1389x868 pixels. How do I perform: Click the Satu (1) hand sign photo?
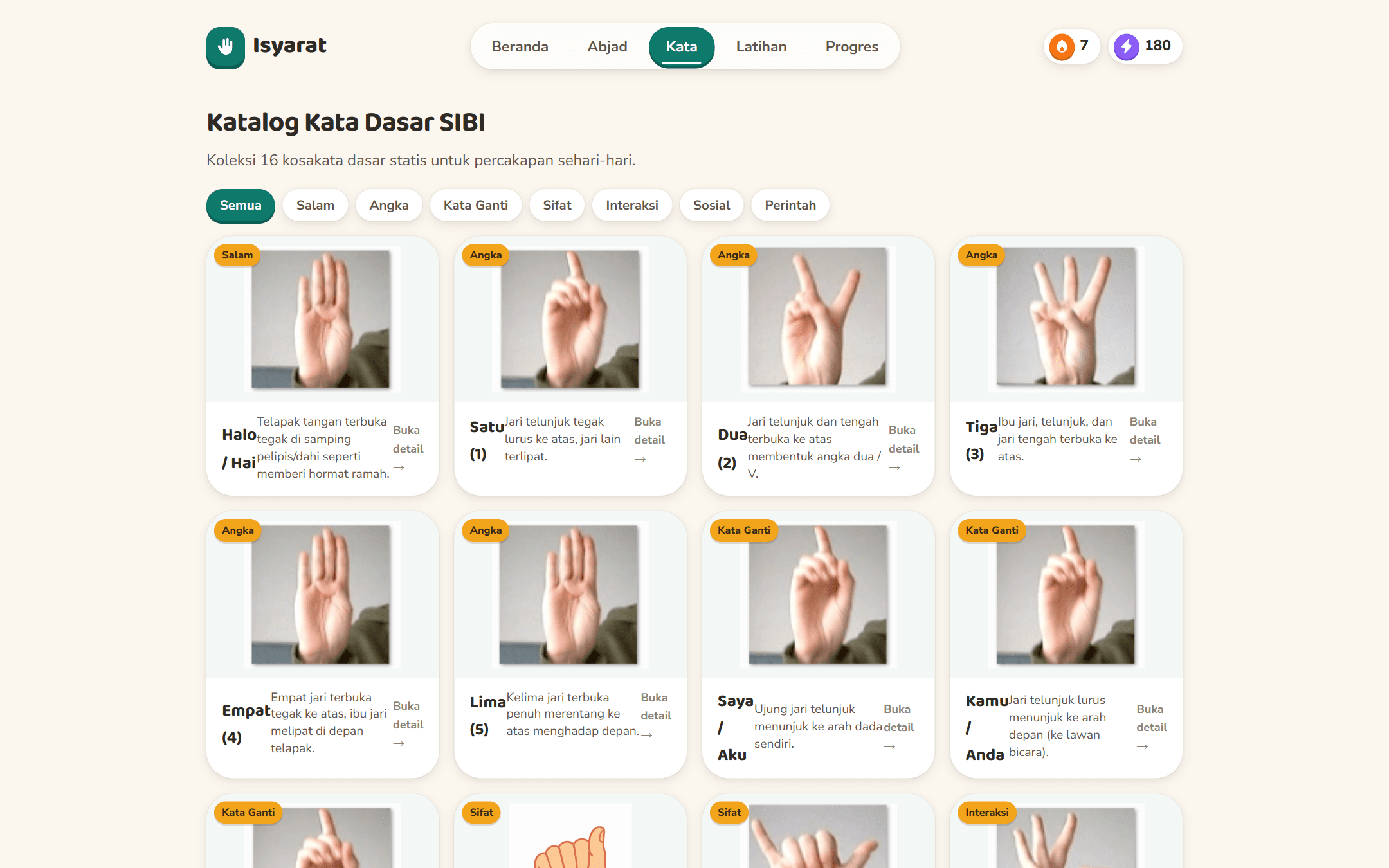(570, 319)
